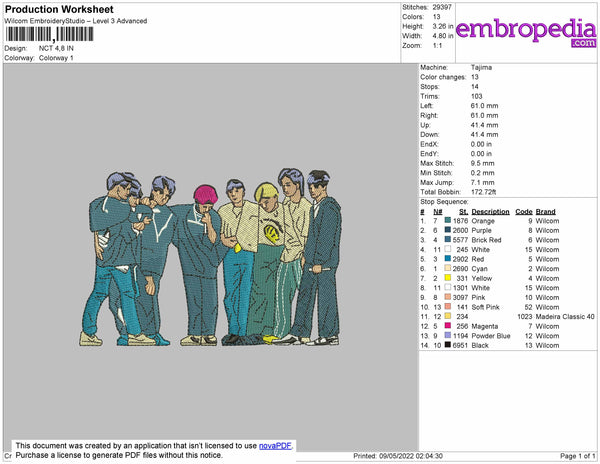Click the 'Magenta' description text
This screenshot has height=464, width=600.
coord(485,326)
